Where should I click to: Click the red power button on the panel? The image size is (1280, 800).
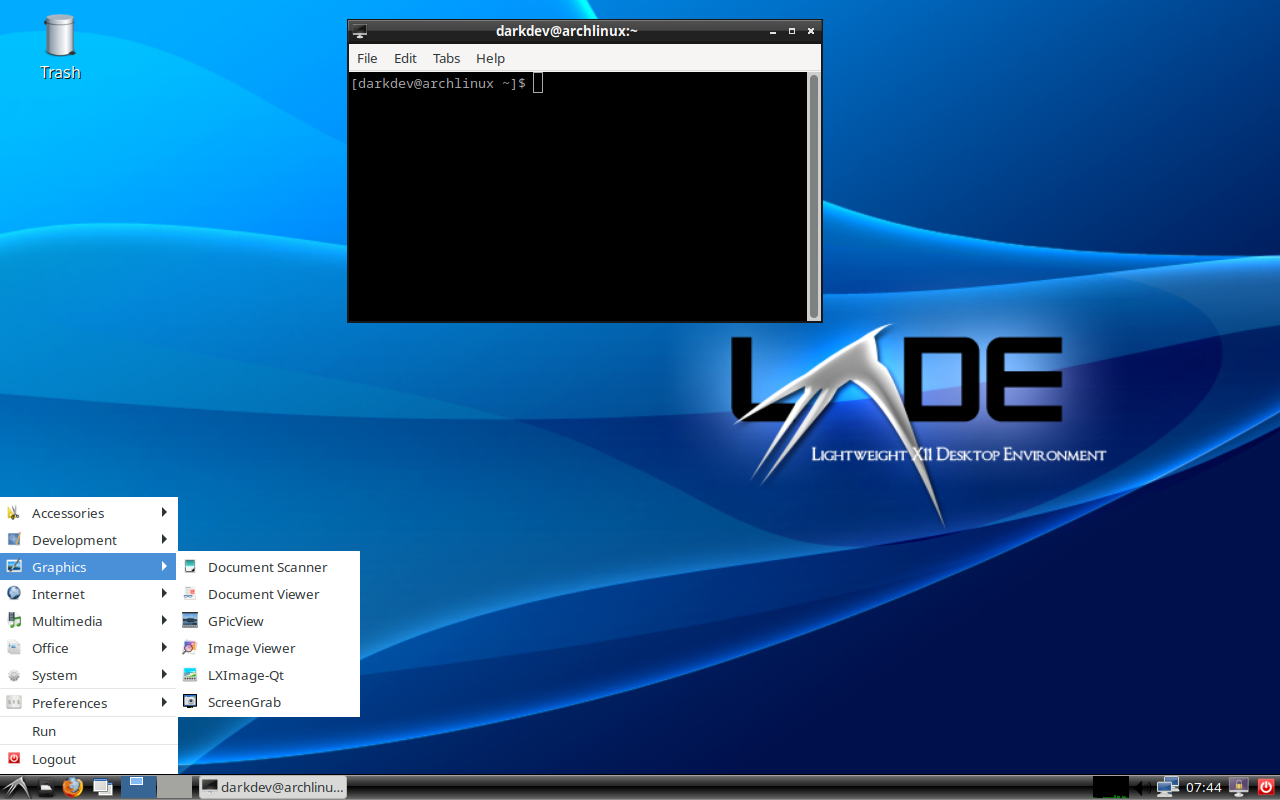click(x=1266, y=787)
